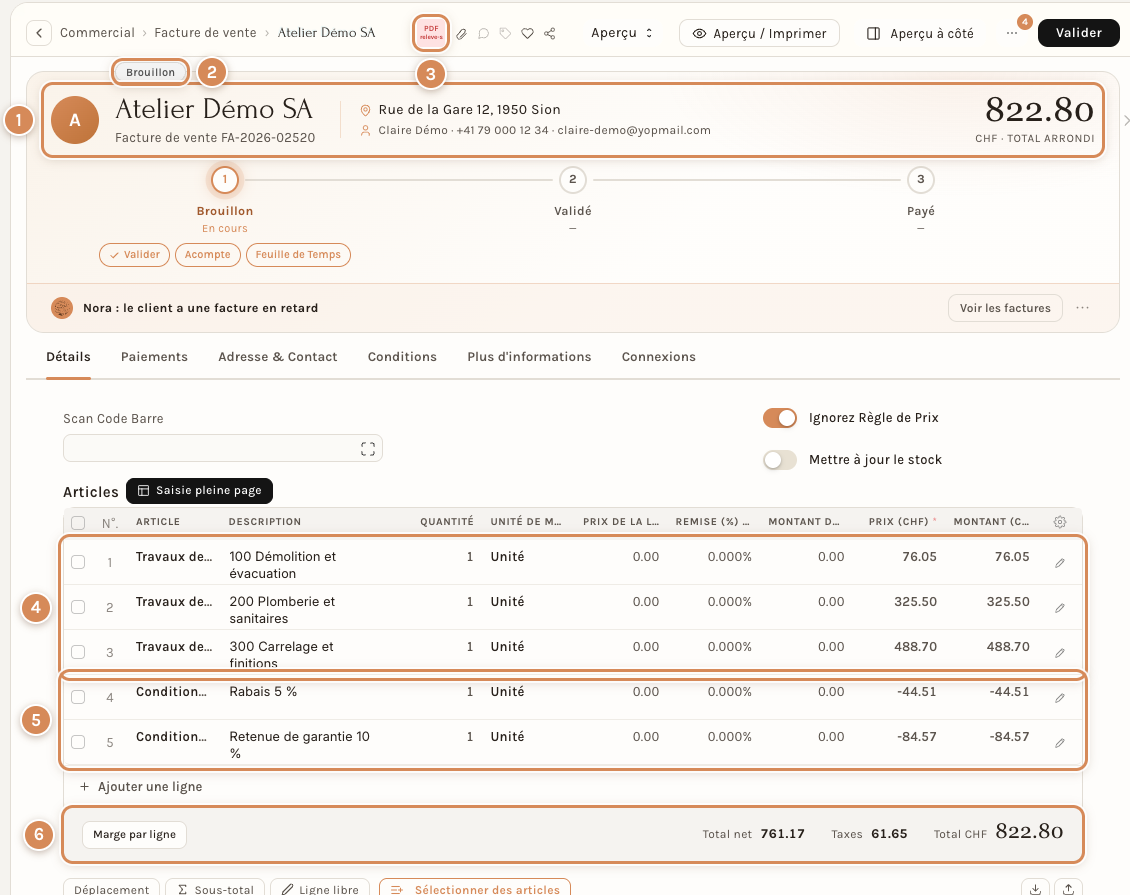
Task: Click Ajouter une ligne
Action: 141,787
